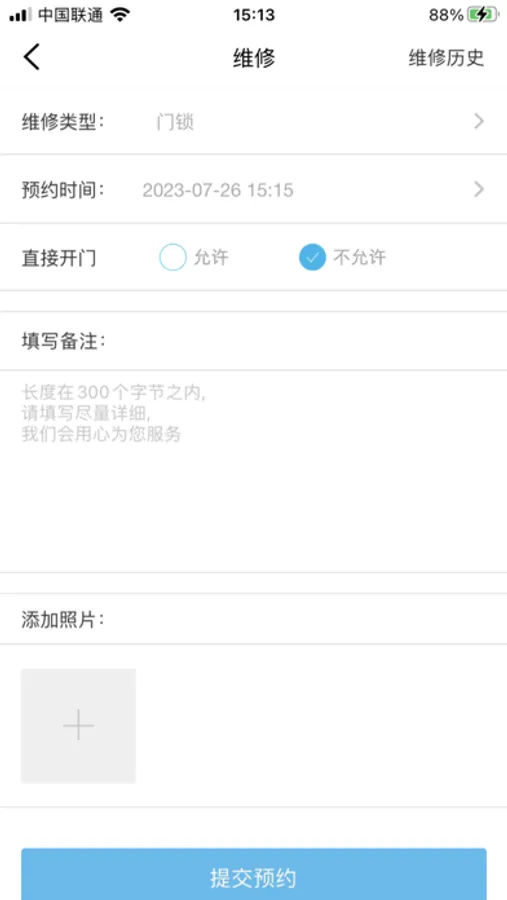Change the date 2023-07-26 15:15
The image size is (507, 900).
(218, 190)
